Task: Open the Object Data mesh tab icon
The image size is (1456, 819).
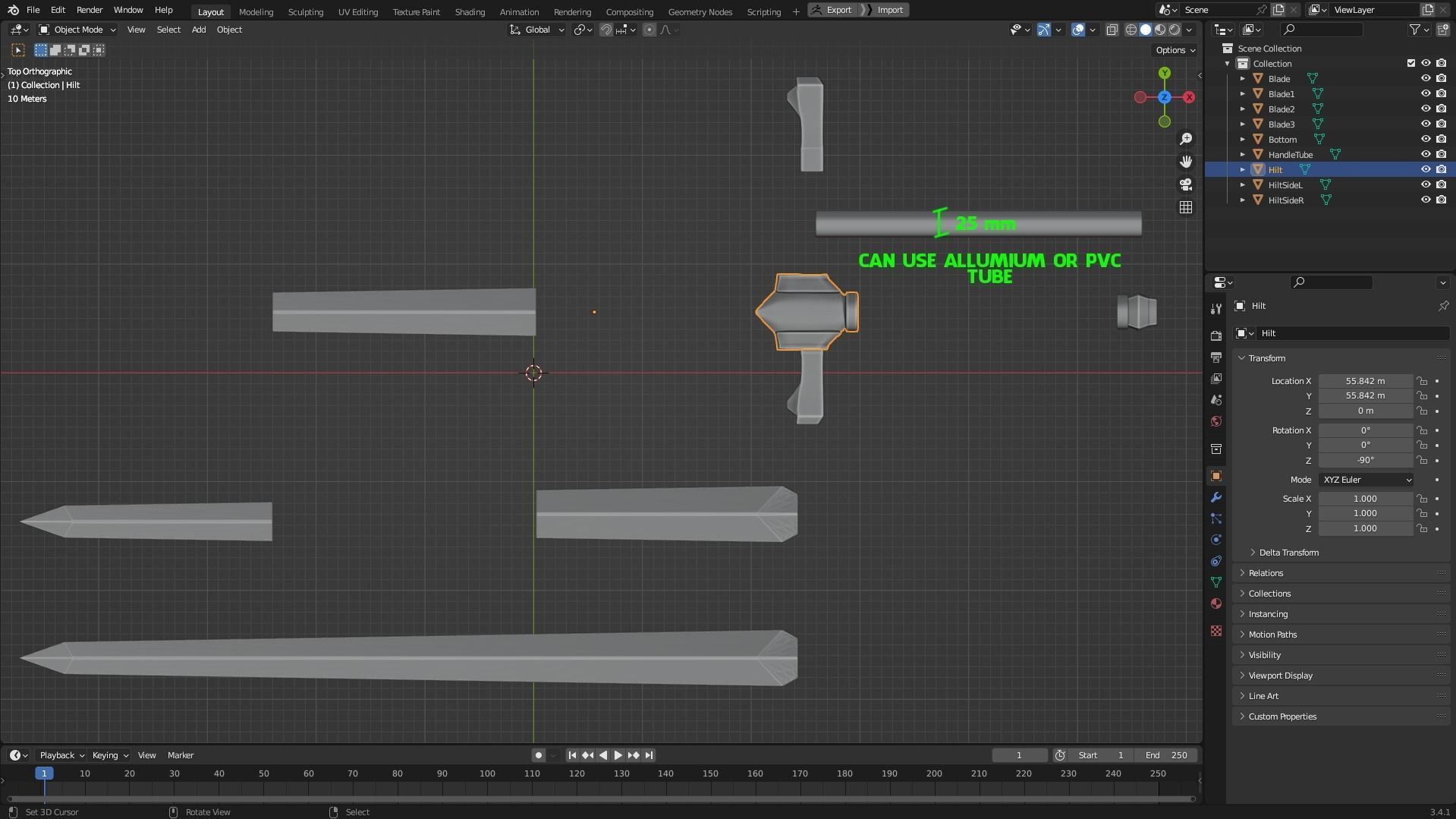Action: pyautogui.click(x=1216, y=582)
